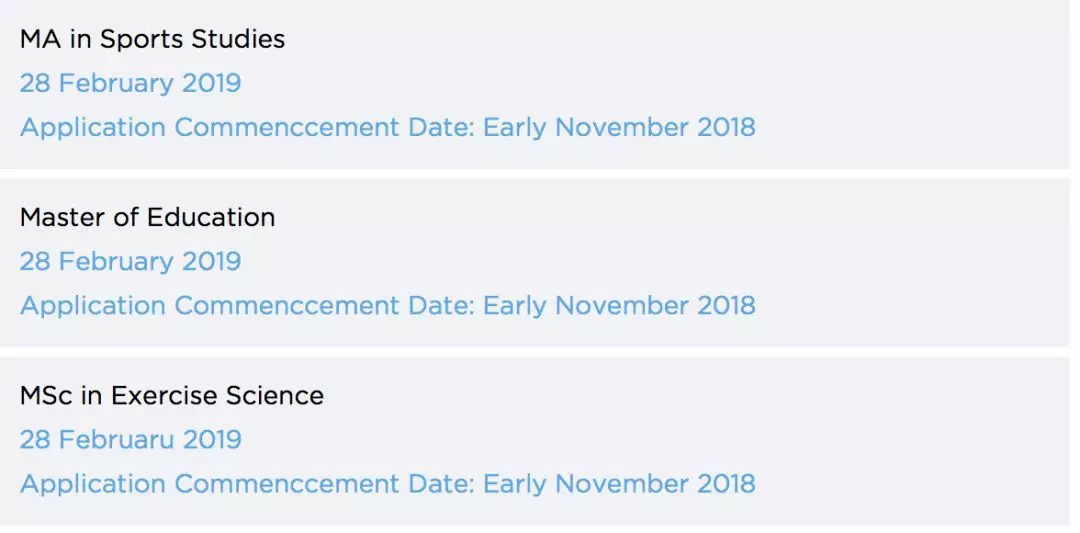Click "Early November 2018" in the Exercise Science card
This screenshot has height=533, width=1080.
click(x=619, y=484)
